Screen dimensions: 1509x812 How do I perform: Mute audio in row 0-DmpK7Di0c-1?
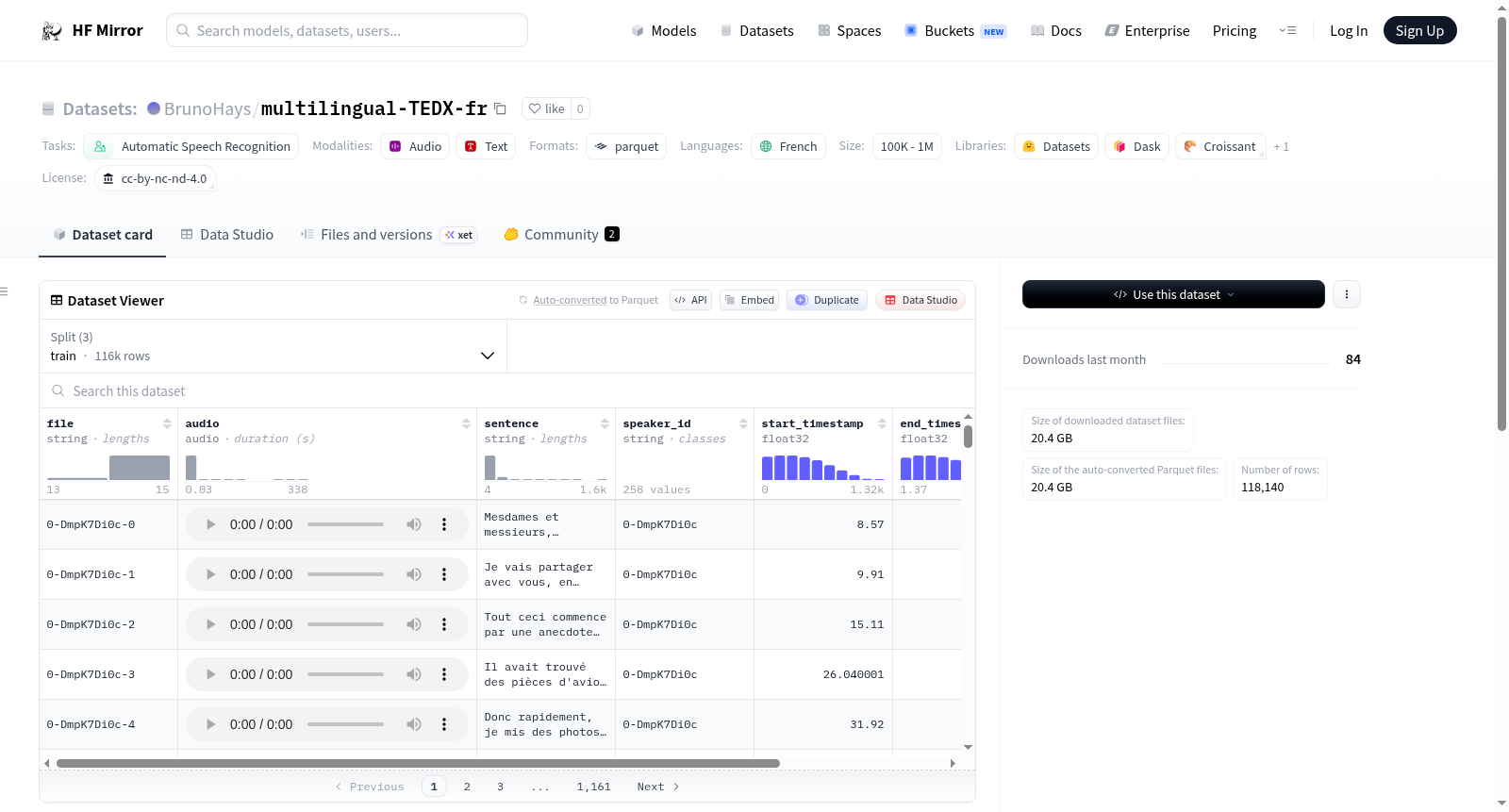[414, 574]
